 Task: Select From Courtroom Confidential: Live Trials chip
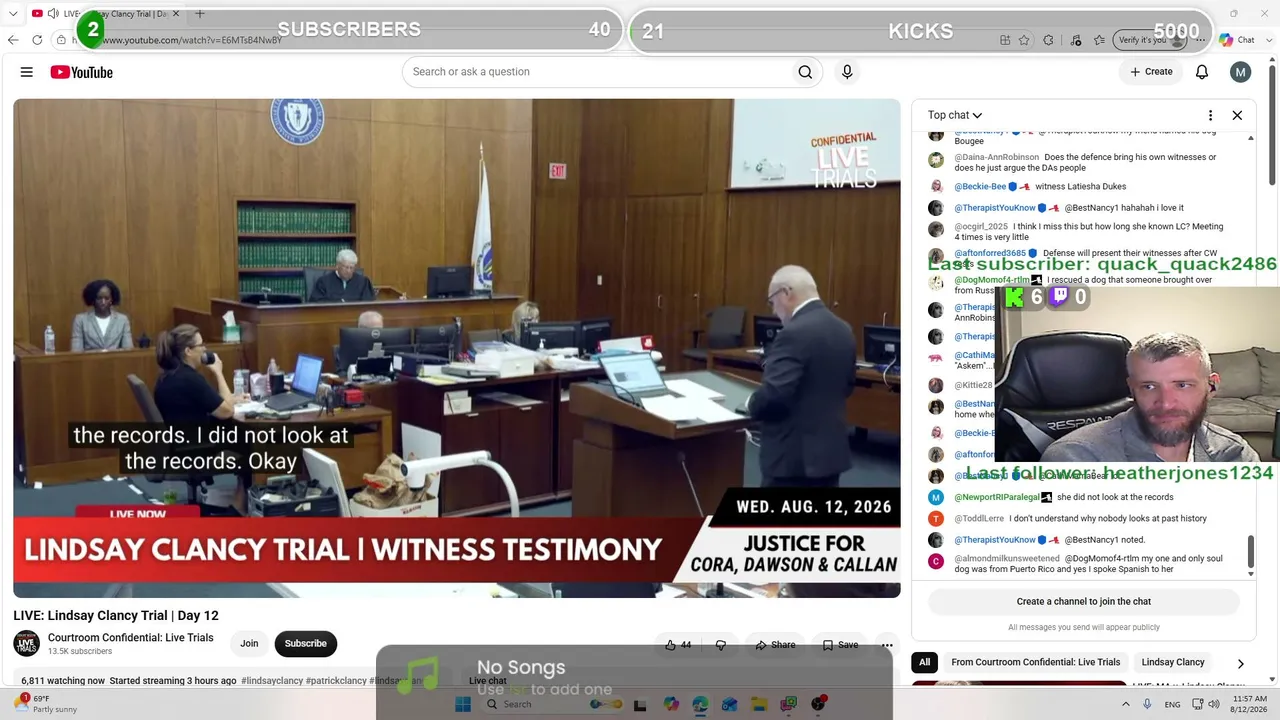[1036, 662]
